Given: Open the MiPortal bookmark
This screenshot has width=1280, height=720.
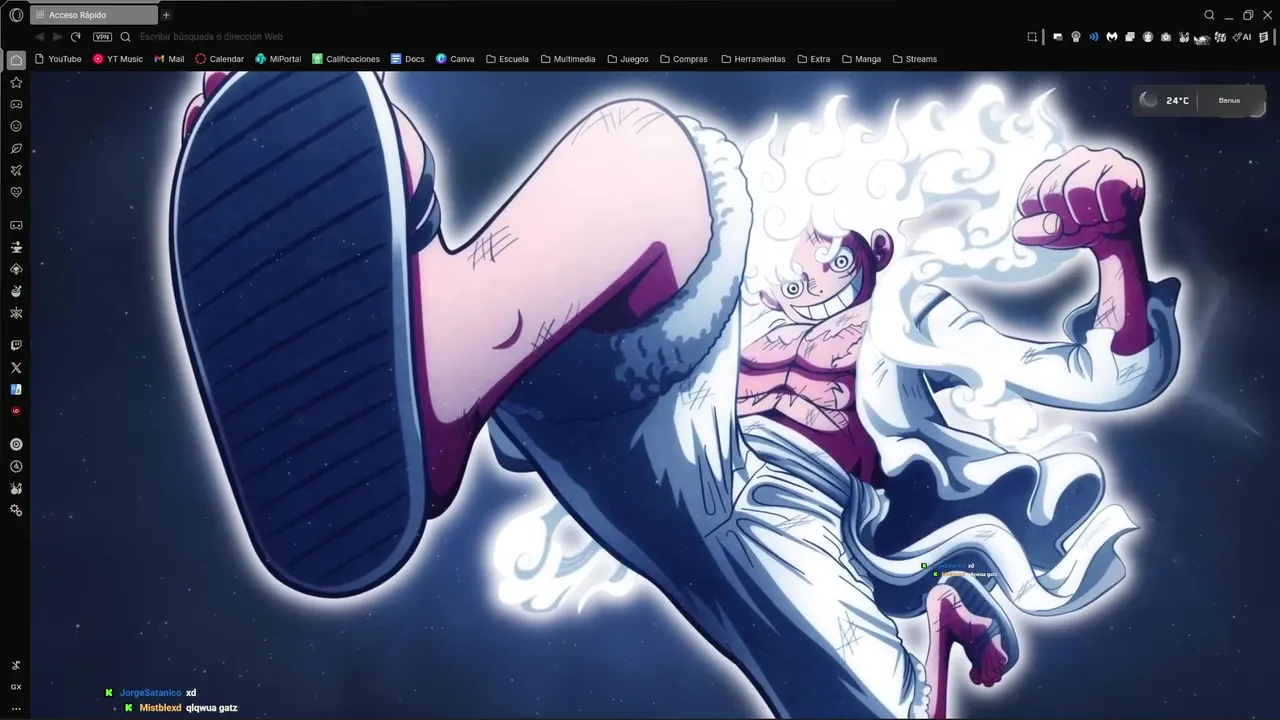Looking at the screenshot, I should point(278,59).
